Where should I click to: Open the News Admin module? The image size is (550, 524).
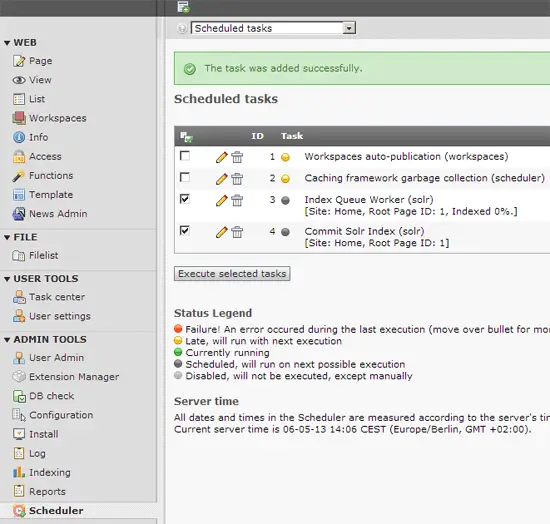[x=49, y=214]
